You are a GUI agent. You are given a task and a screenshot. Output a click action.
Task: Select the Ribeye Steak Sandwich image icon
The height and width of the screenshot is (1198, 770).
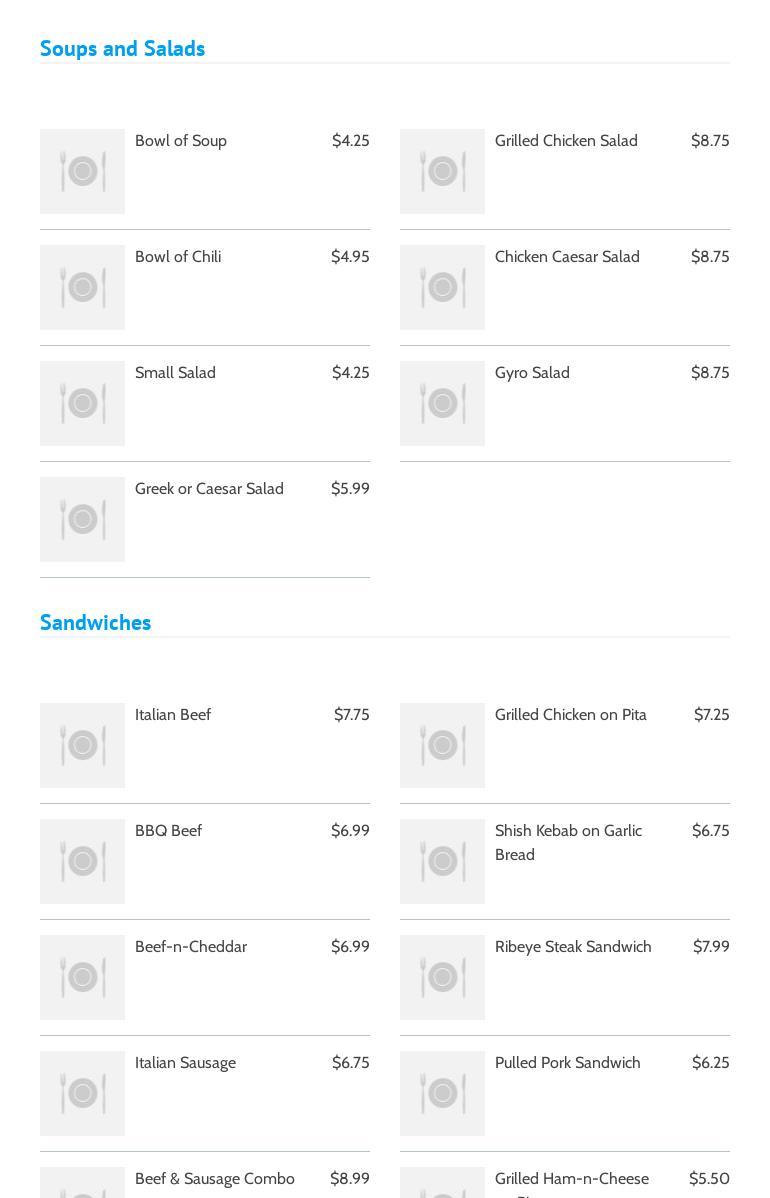tap(442, 977)
